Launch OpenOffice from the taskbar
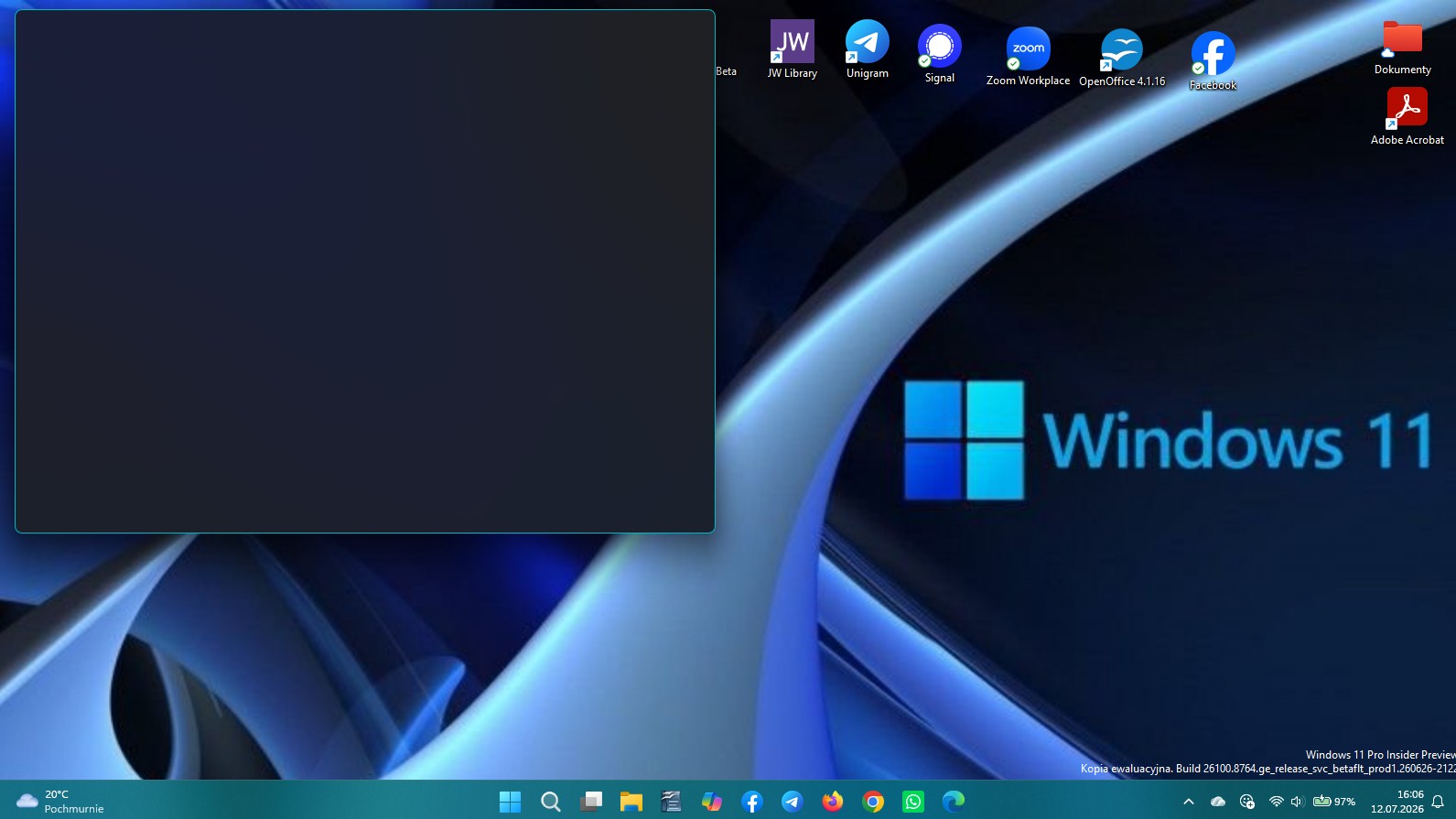The height and width of the screenshot is (819, 1456). [x=671, y=802]
